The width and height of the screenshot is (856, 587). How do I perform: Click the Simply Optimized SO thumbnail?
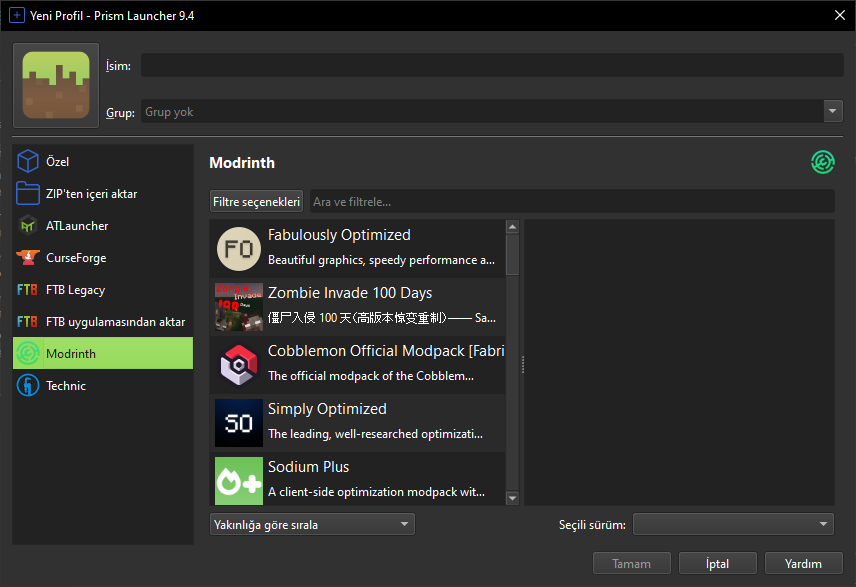pos(239,423)
